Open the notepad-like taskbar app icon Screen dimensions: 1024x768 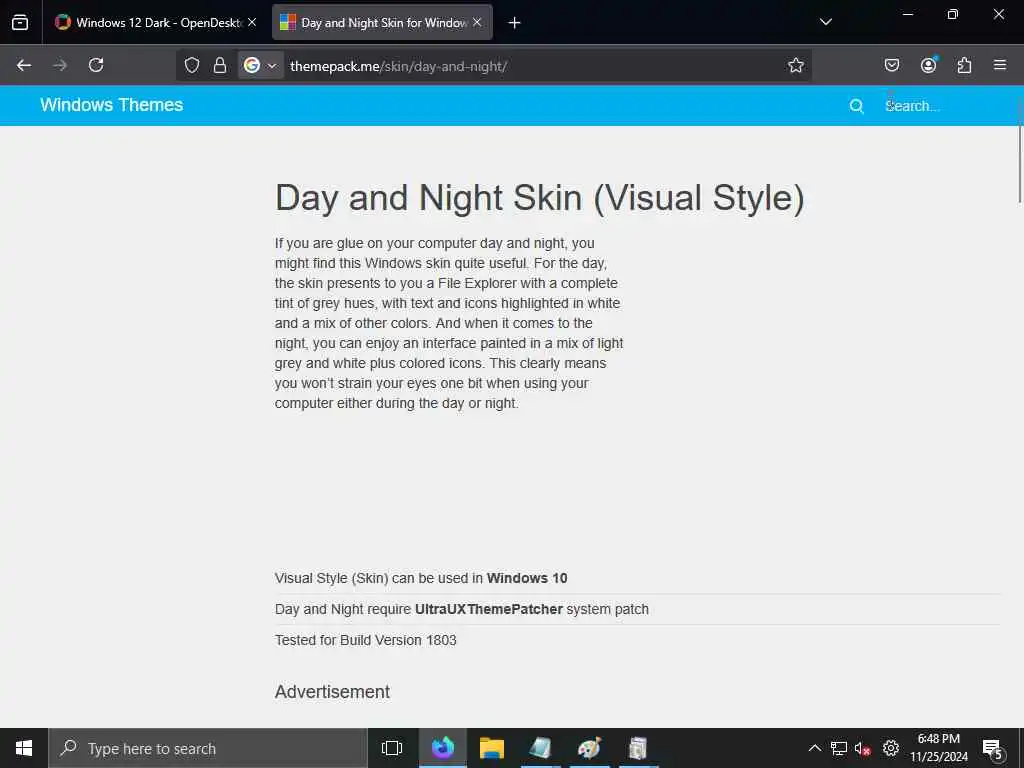(540, 748)
